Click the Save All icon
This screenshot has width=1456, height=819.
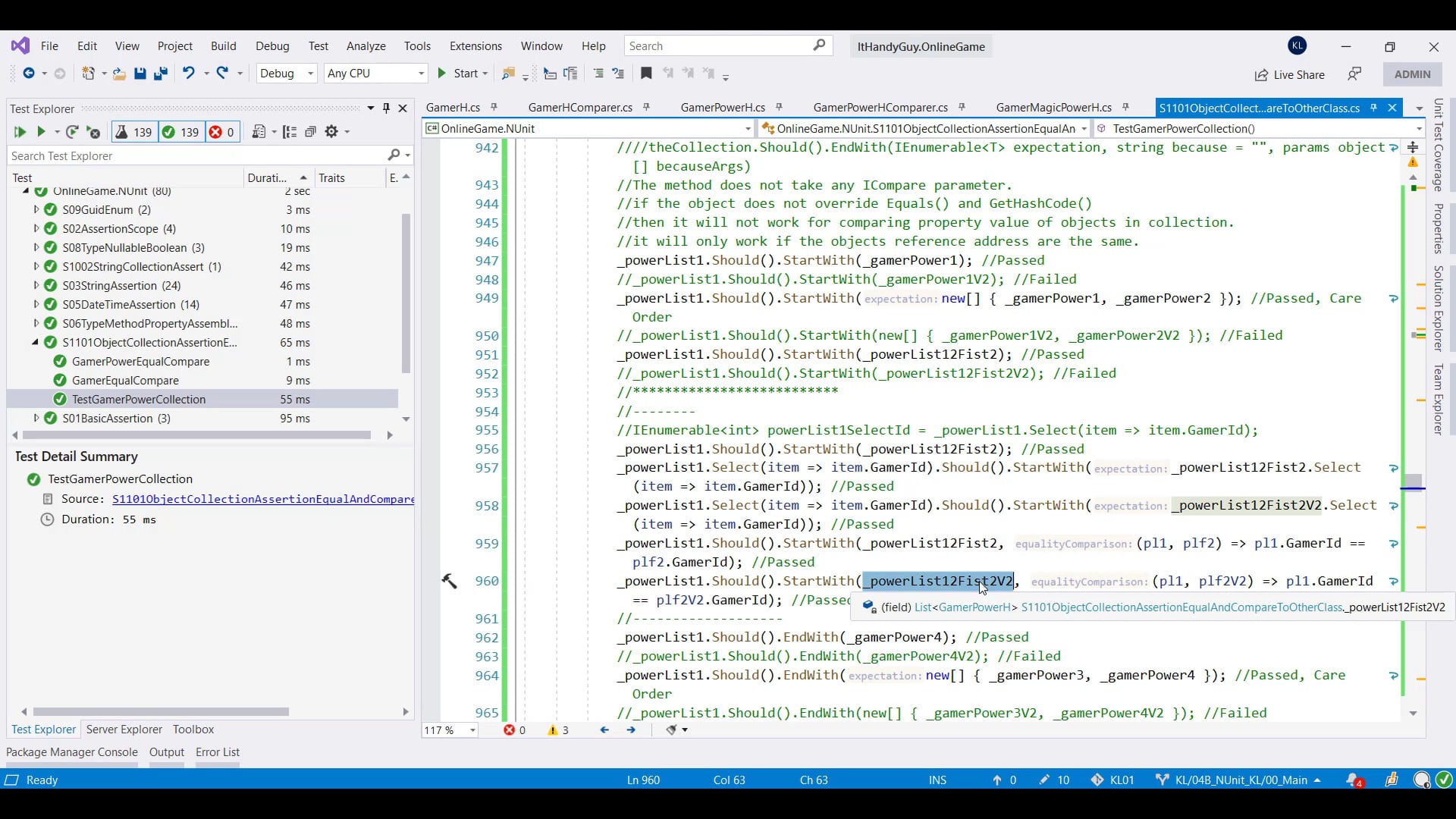[x=160, y=74]
